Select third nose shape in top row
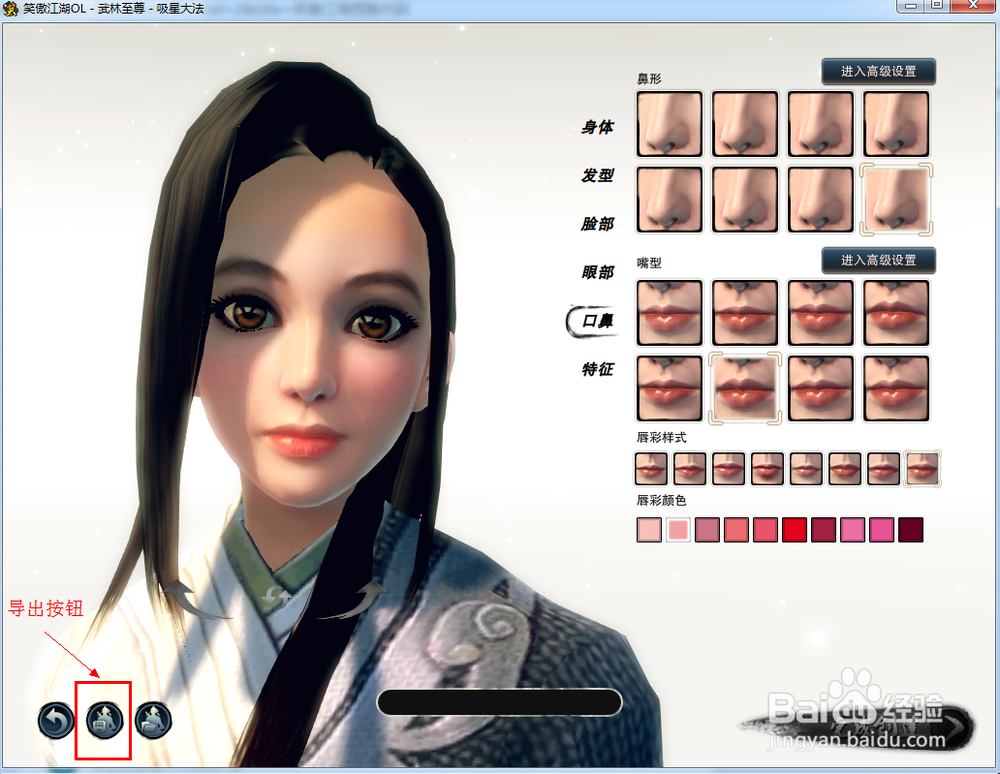The width and height of the screenshot is (1000, 774). point(820,124)
